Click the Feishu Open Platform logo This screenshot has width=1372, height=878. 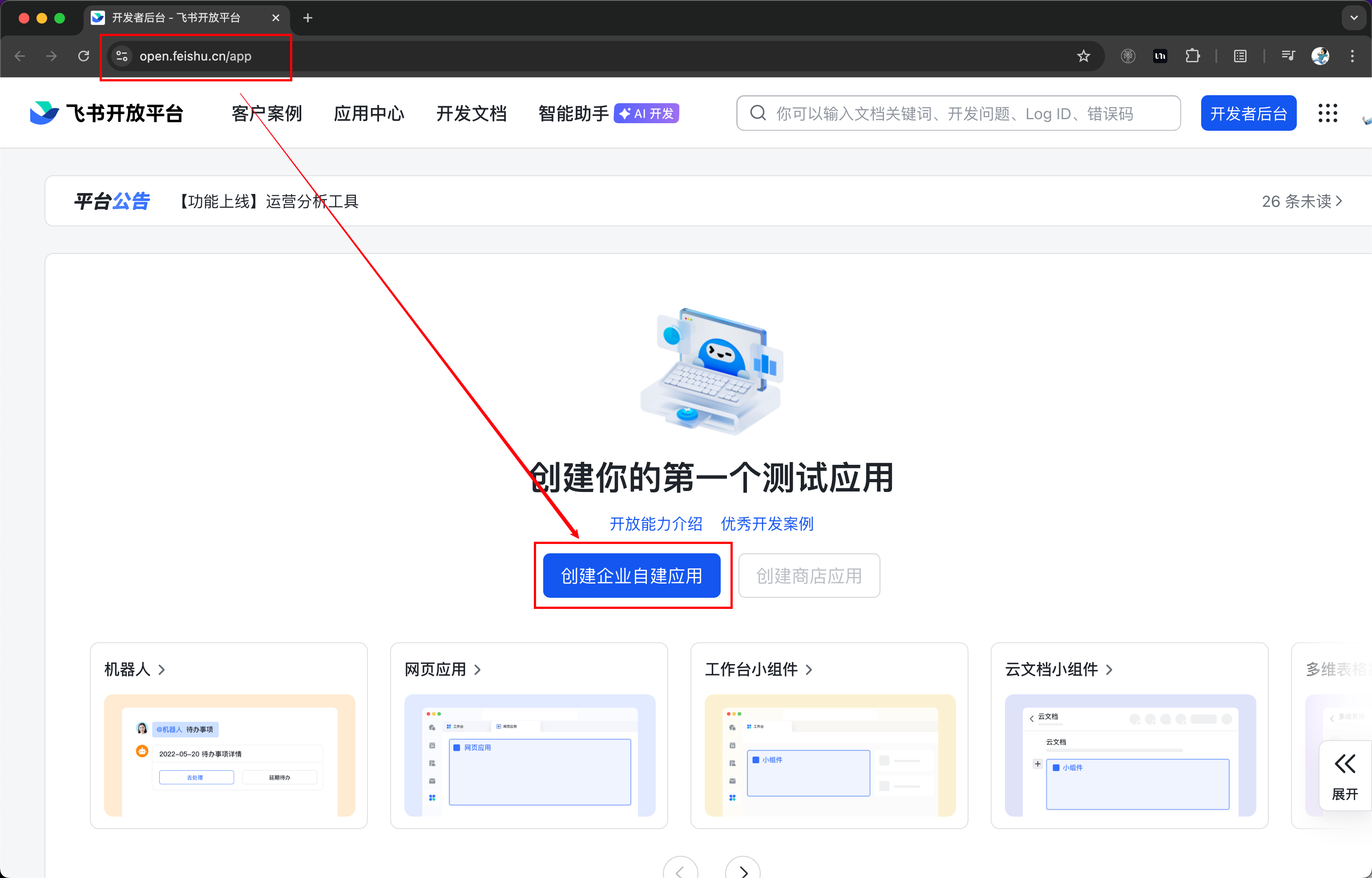point(107,113)
